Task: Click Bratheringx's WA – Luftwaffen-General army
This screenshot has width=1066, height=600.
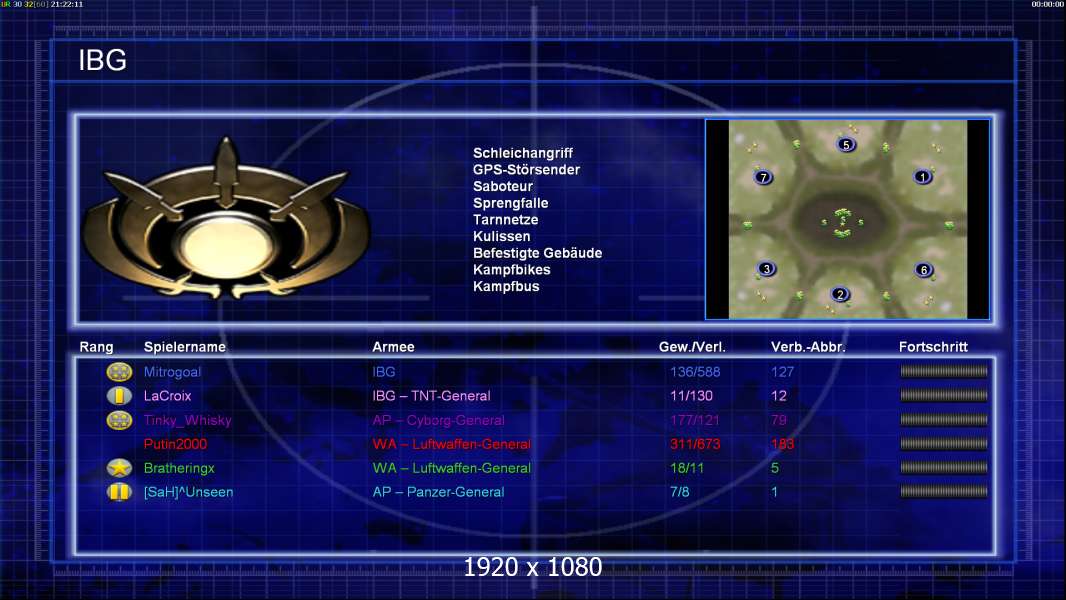Action: [x=451, y=468]
